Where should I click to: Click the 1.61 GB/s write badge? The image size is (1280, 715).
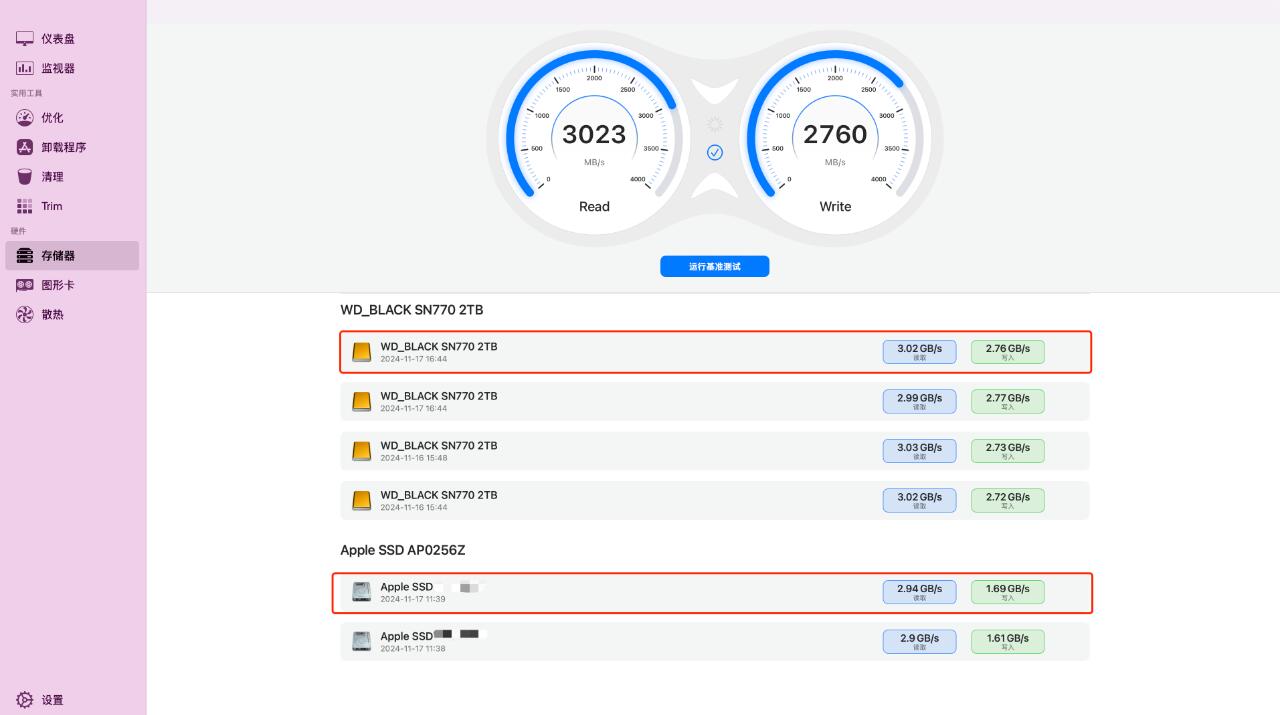point(1007,641)
